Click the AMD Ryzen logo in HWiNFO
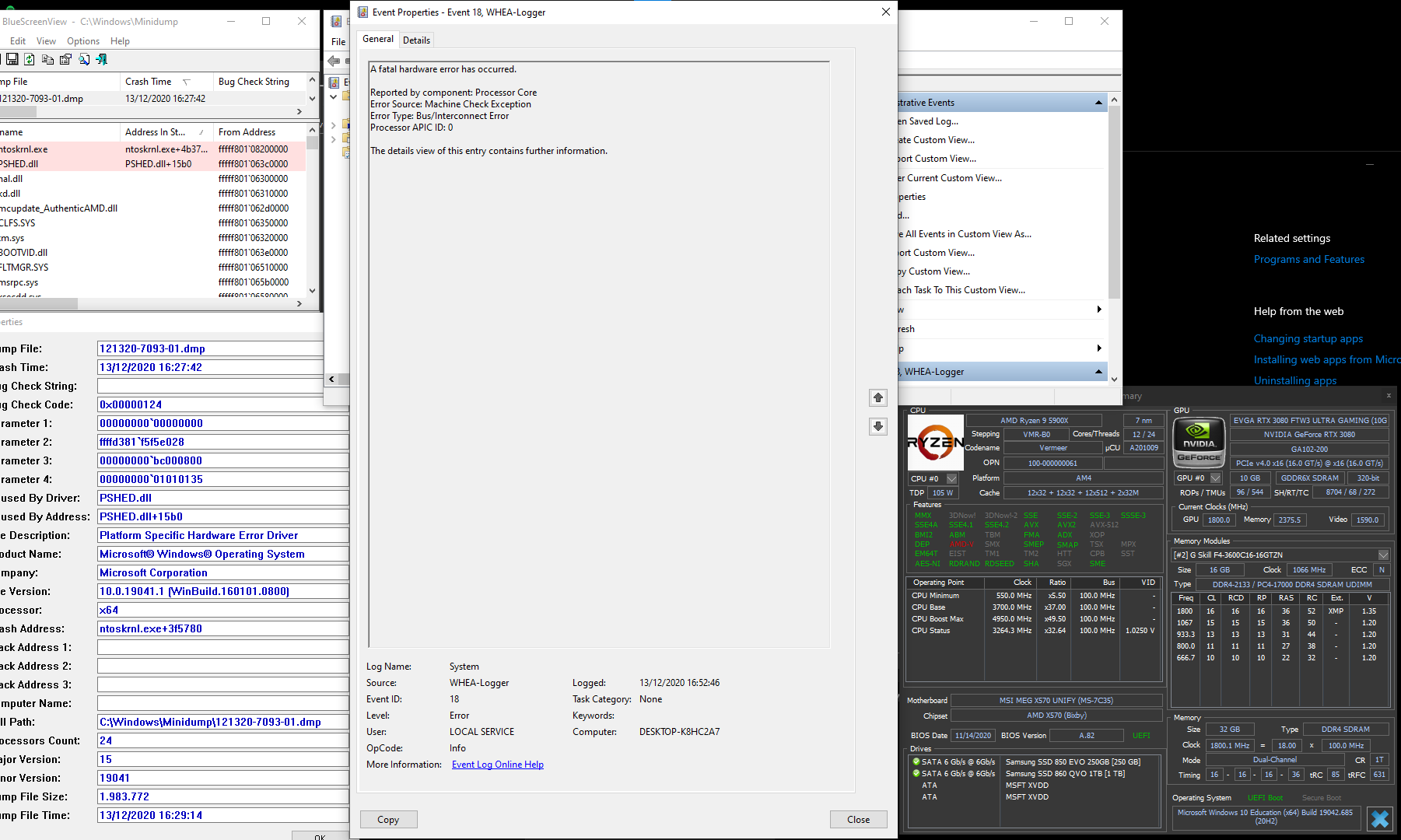Viewport: 1401px width, 840px height. click(935, 443)
